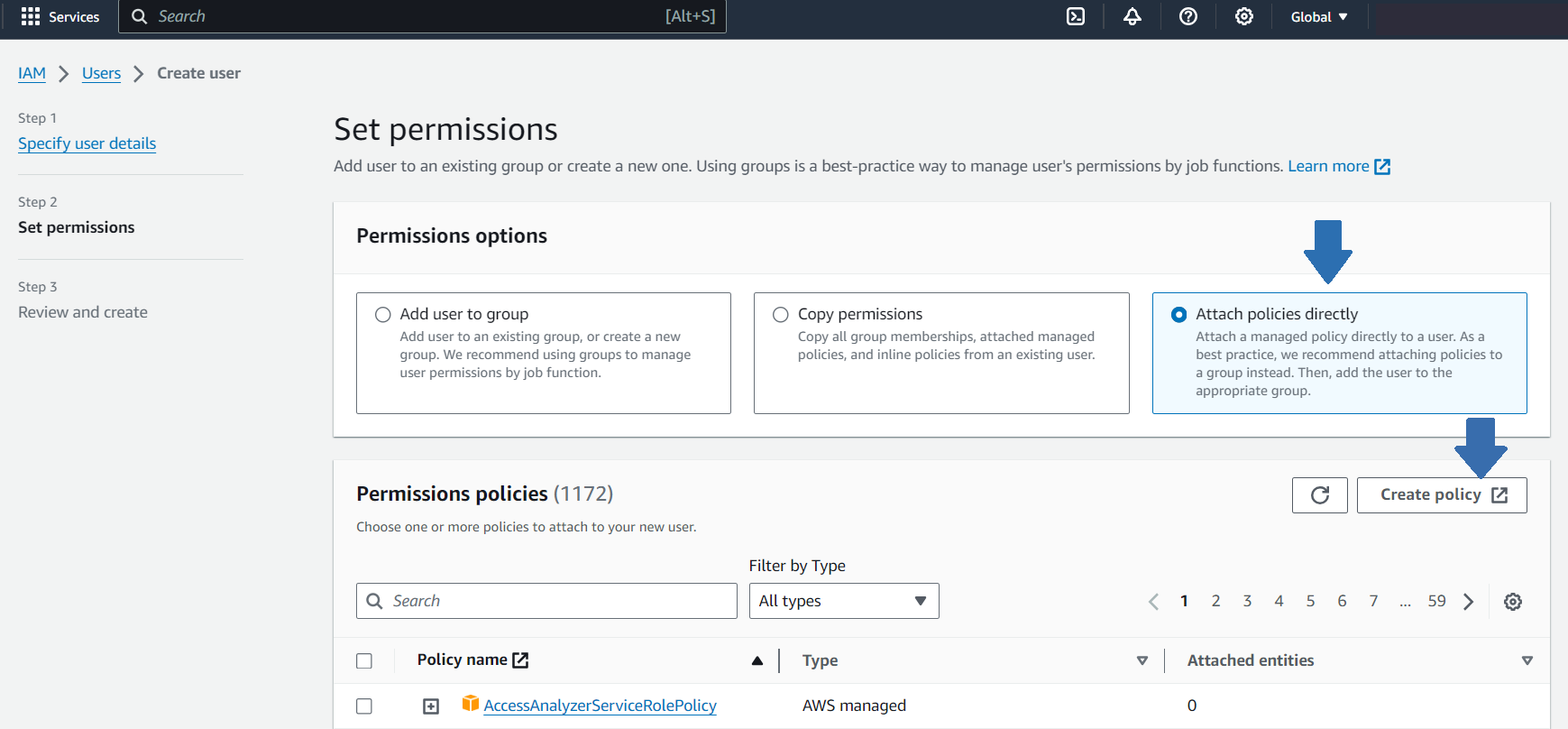Check the AccessAnalyzerServiceRolePolicy row checkbox
The image size is (1568, 729).
pyautogui.click(x=364, y=706)
